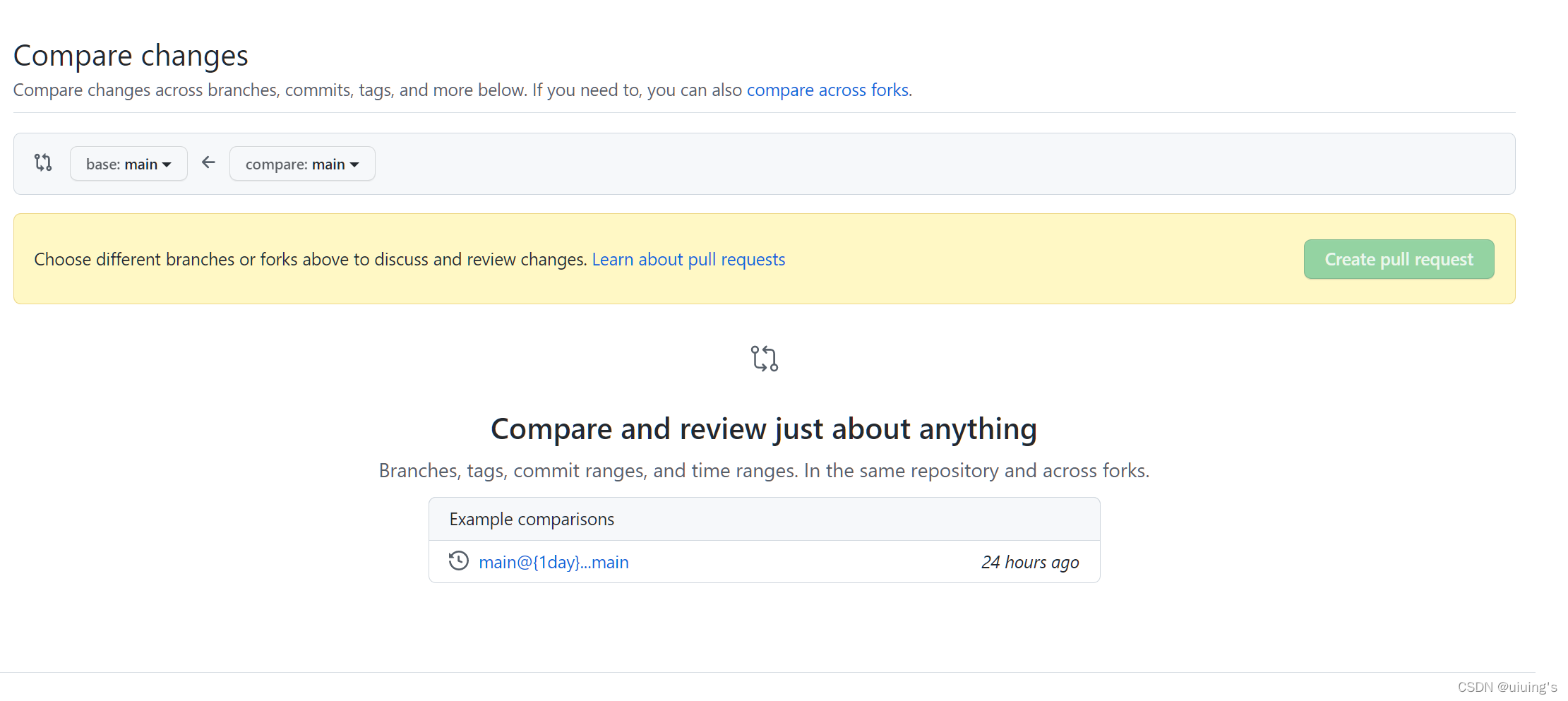Open Learn about pull requests link
The height and width of the screenshot is (701, 1568).
[x=688, y=260]
